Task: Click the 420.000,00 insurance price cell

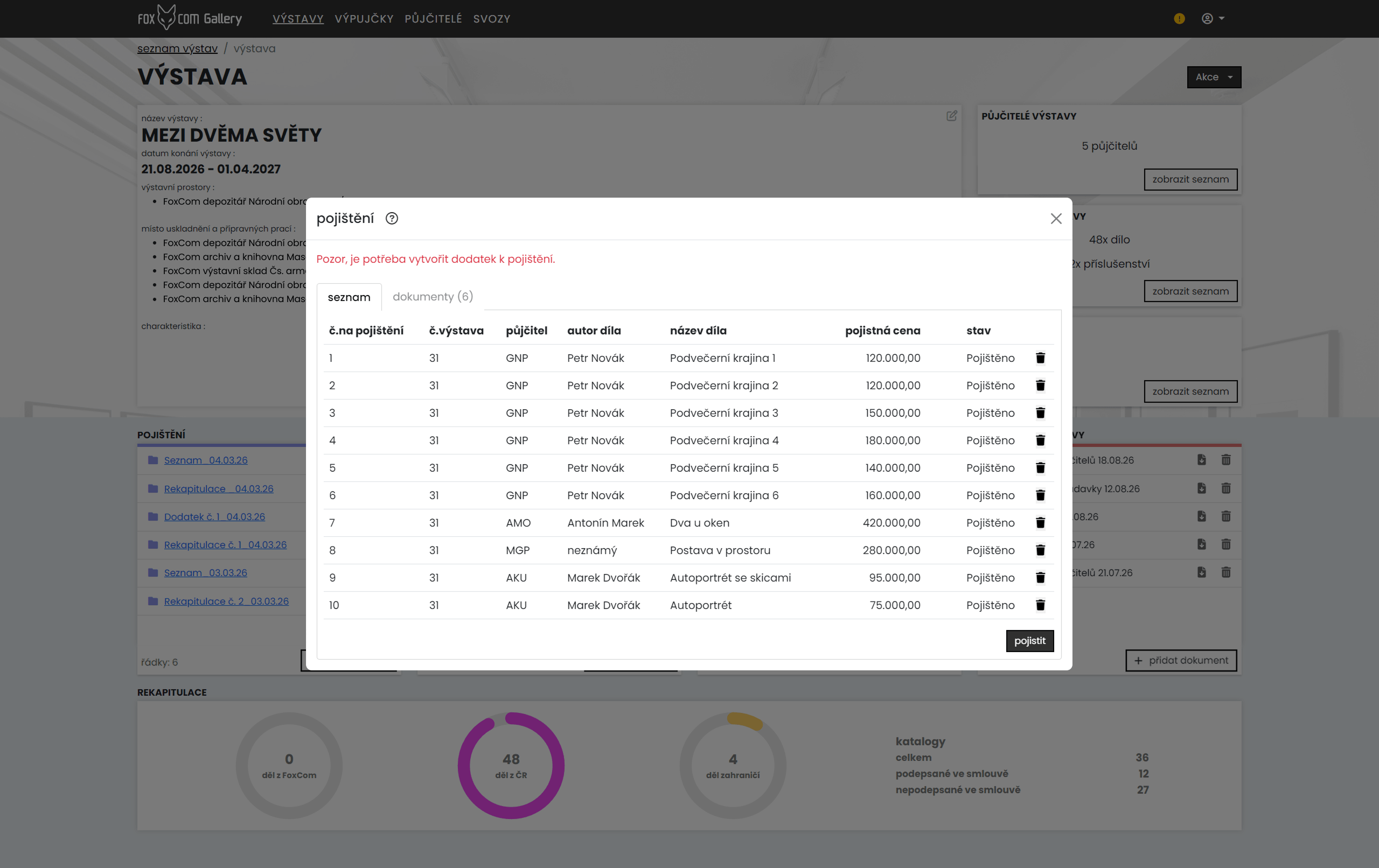Action: coord(891,523)
